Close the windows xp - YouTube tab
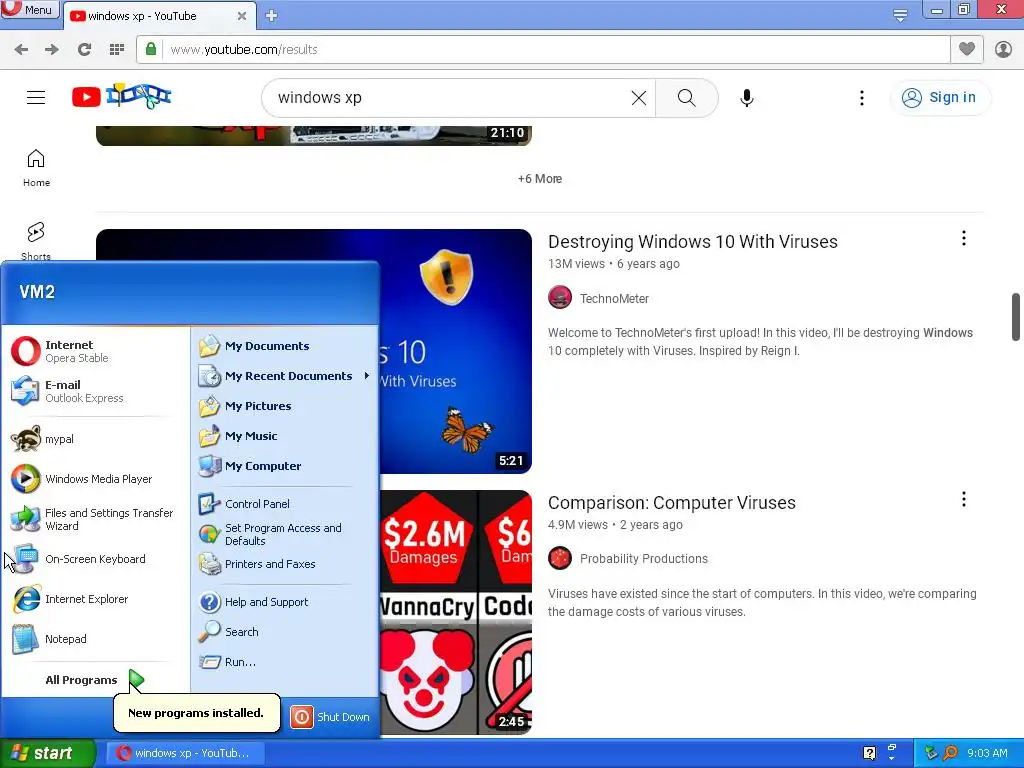The width and height of the screenshot is (1024, 768). (242, 16)
